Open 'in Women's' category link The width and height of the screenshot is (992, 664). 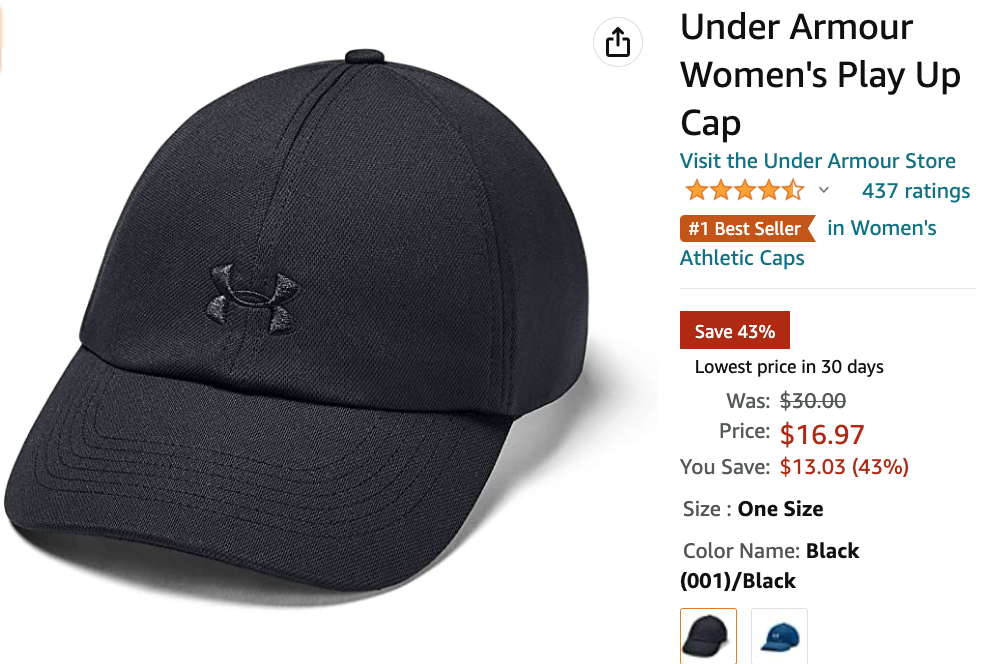click(881, 228)
